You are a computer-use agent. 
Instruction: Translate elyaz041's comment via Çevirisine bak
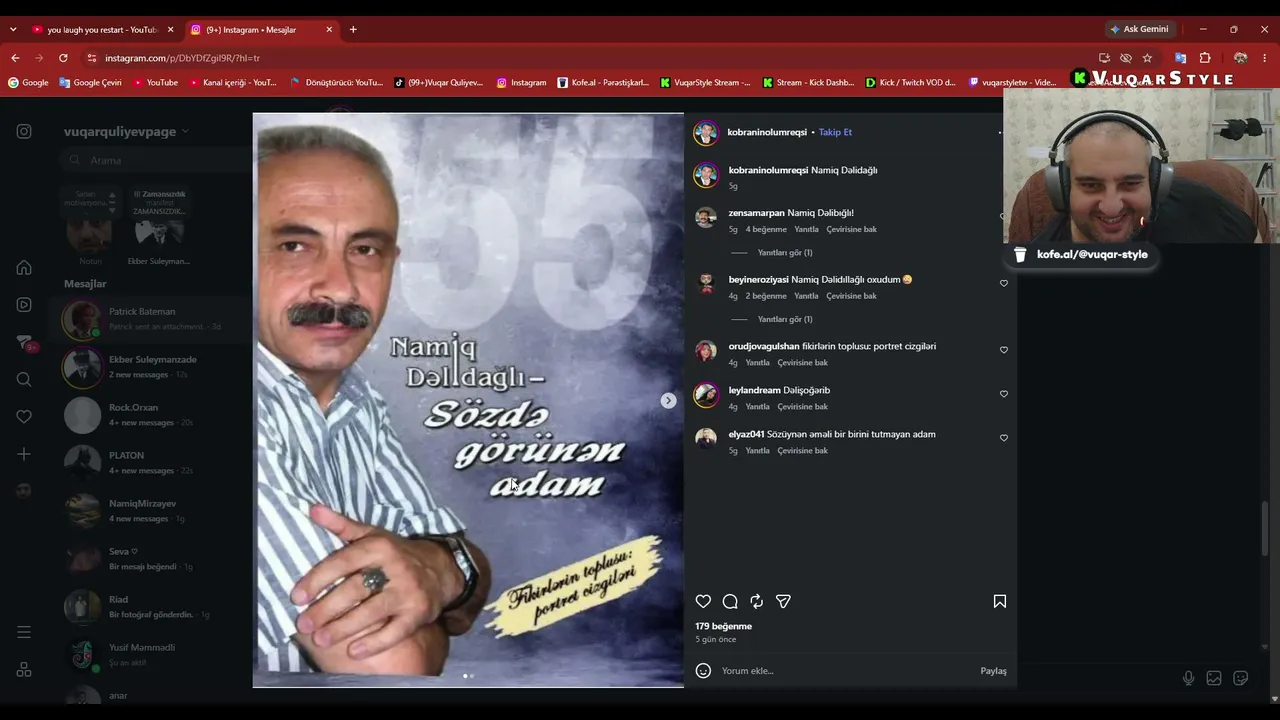[802, 451]
